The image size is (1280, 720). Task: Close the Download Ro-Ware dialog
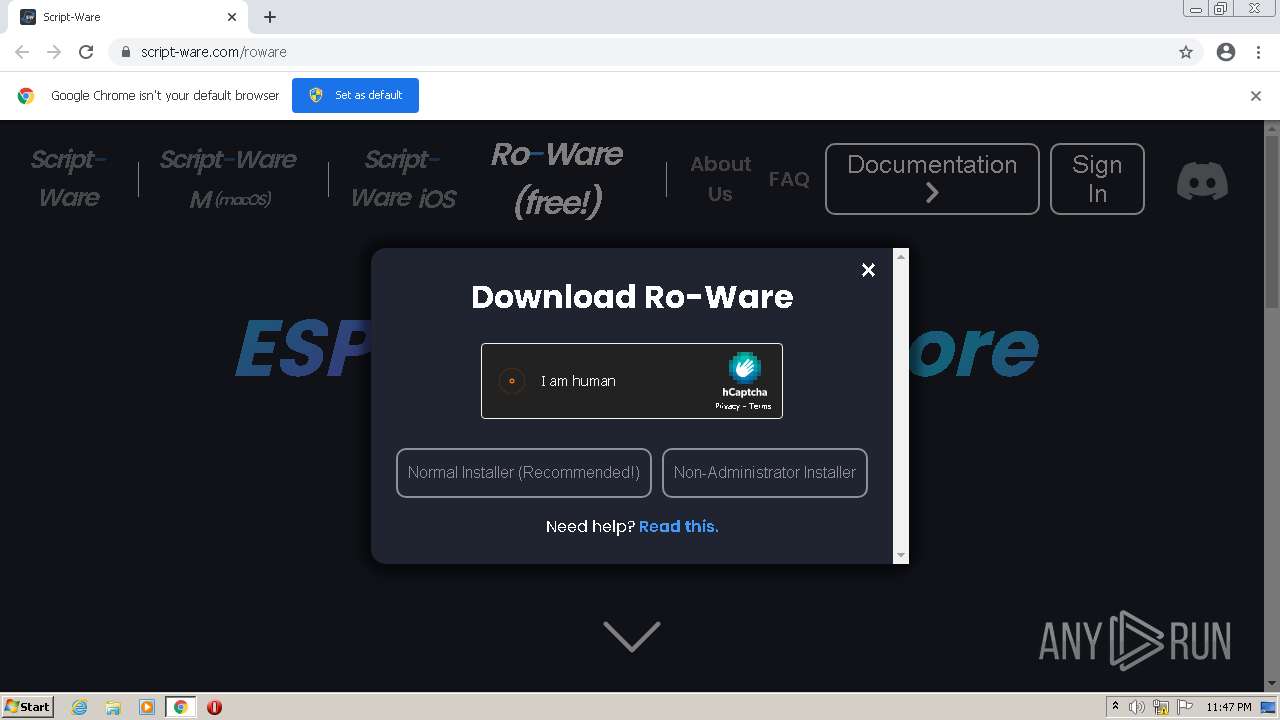pyautogui.click(x=868, y=270)
